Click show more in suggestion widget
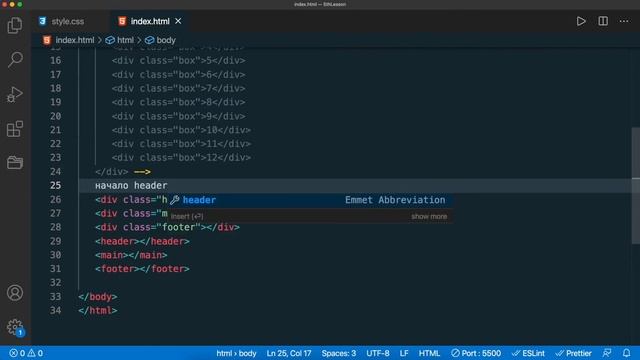This screenshot has width=640, height=360. pos(429,216)
